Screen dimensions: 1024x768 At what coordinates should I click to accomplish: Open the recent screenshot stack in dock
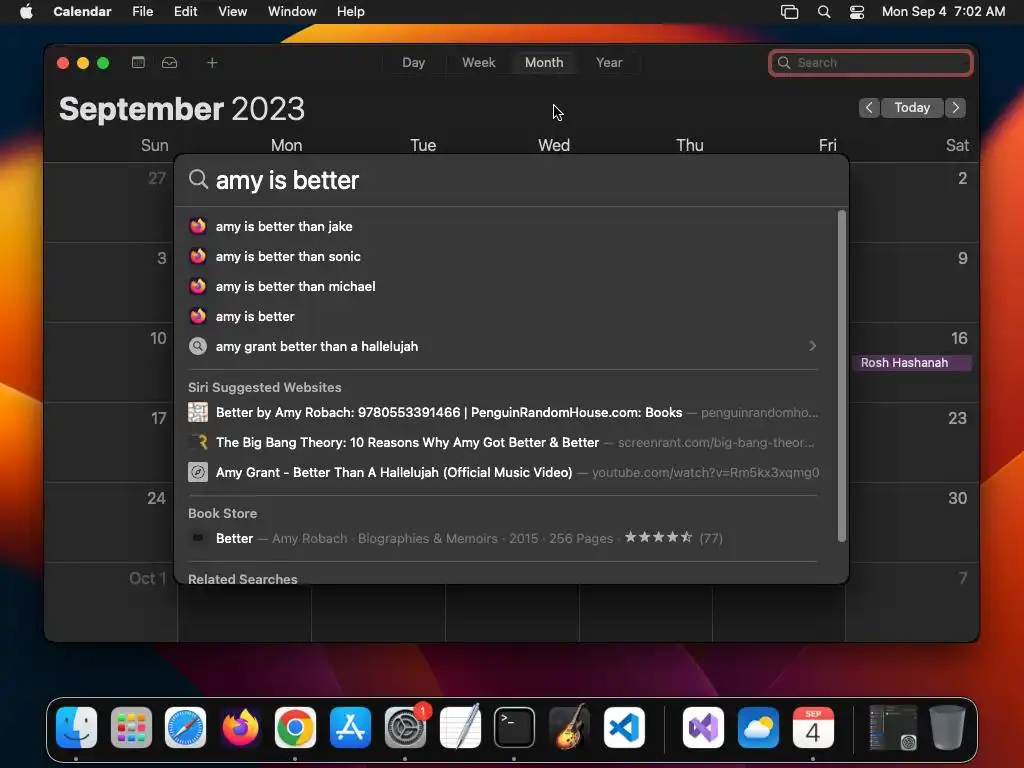(x=893, y=727)
